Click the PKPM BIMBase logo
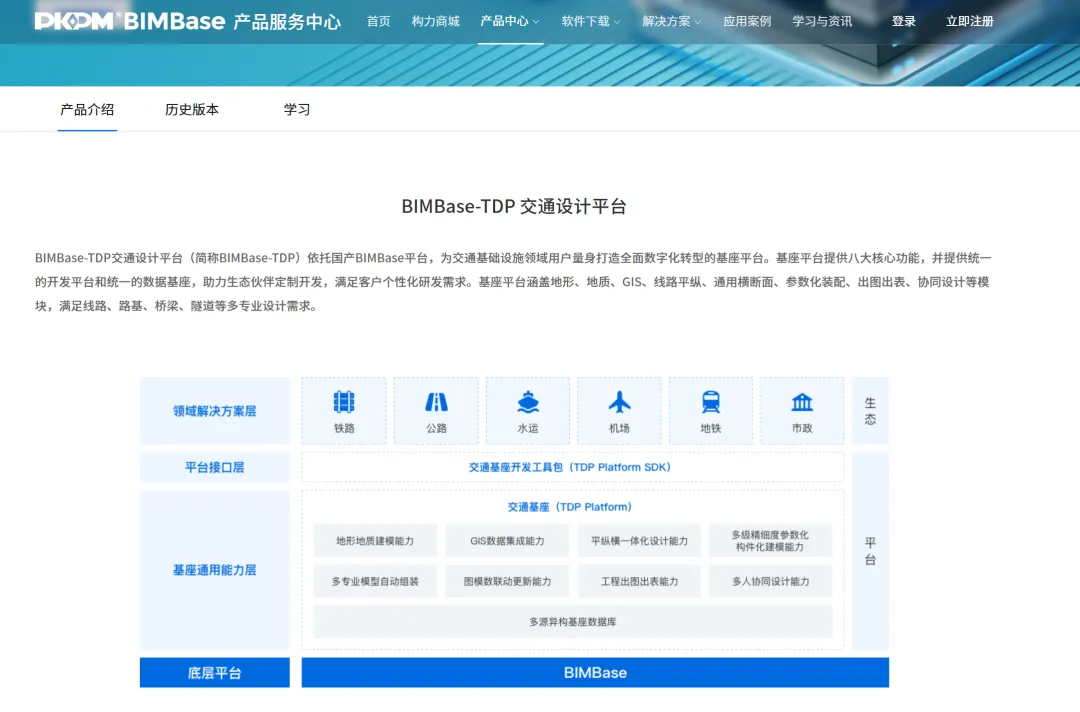Image resolution: width=1080 pixels, height=712 pixels. click(129, 21)
